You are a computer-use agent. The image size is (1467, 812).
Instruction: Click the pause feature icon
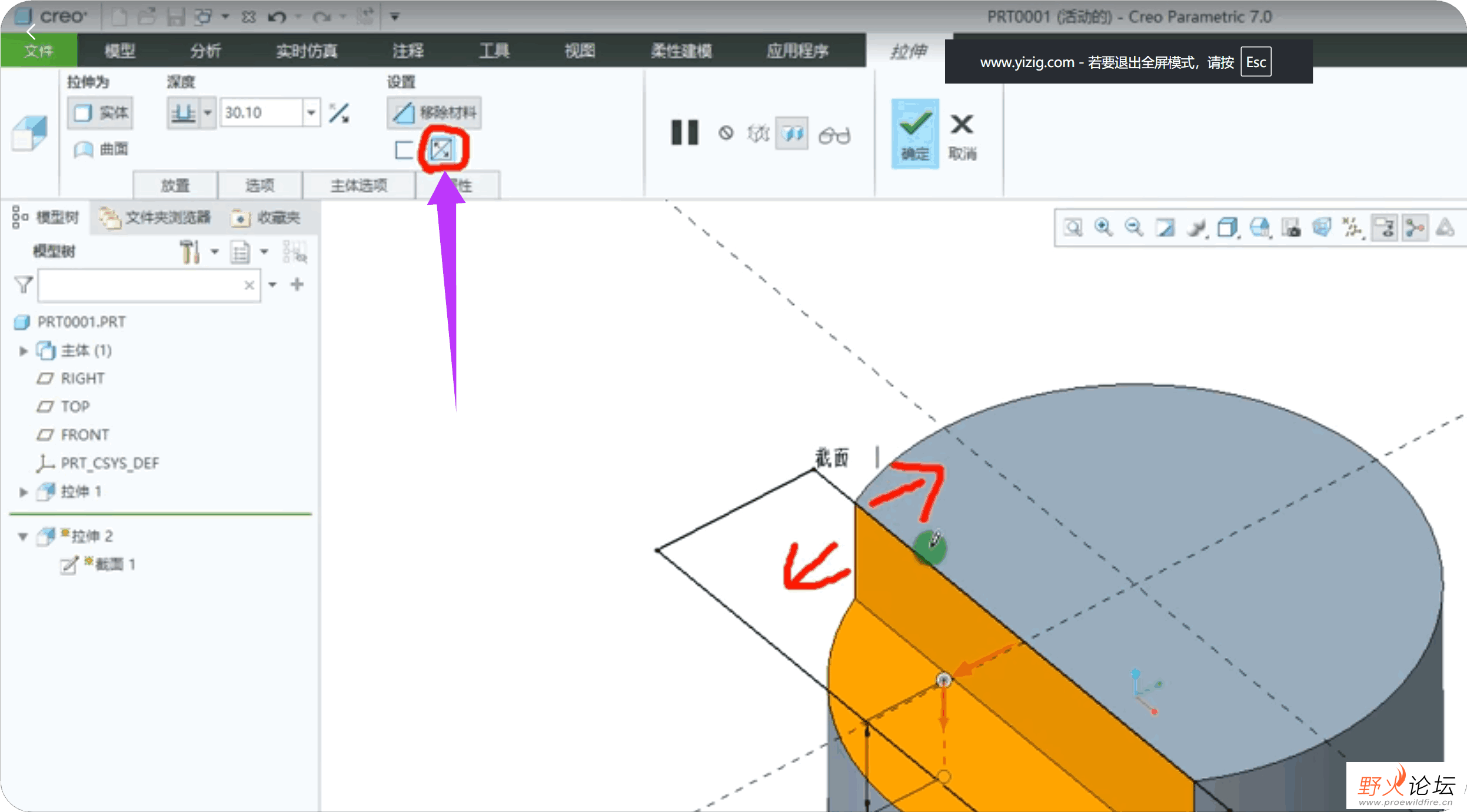coord(684,132)
